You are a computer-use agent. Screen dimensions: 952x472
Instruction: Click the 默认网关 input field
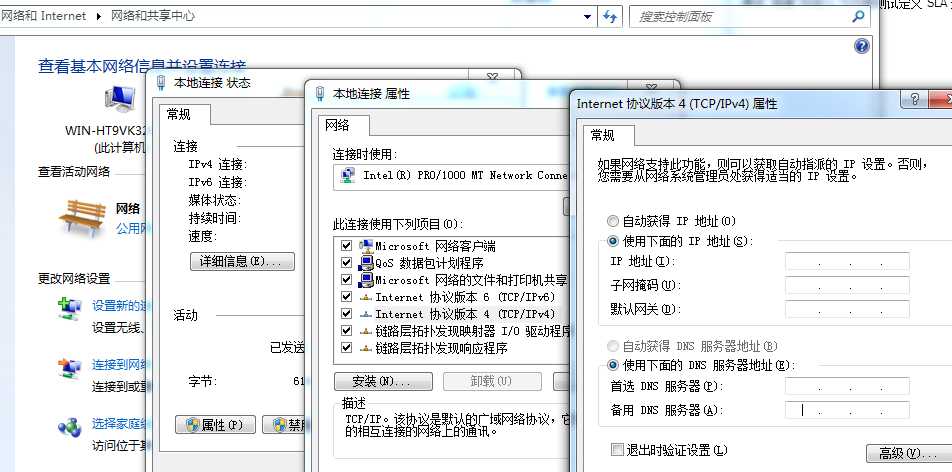tap(847, 309)
